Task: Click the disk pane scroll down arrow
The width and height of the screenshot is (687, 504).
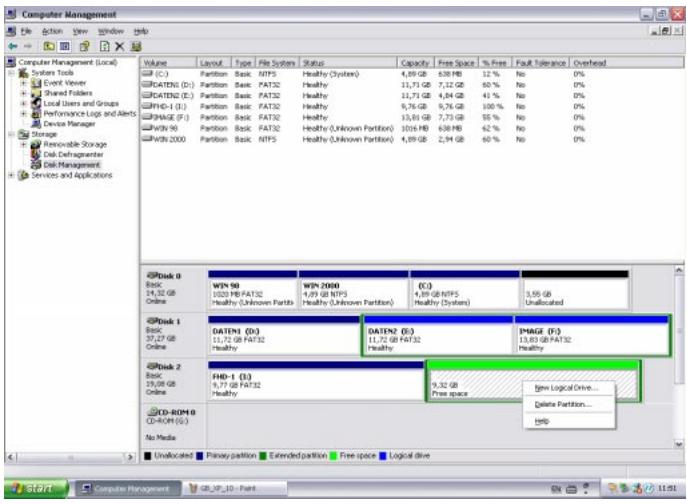Action: (679, 444)
